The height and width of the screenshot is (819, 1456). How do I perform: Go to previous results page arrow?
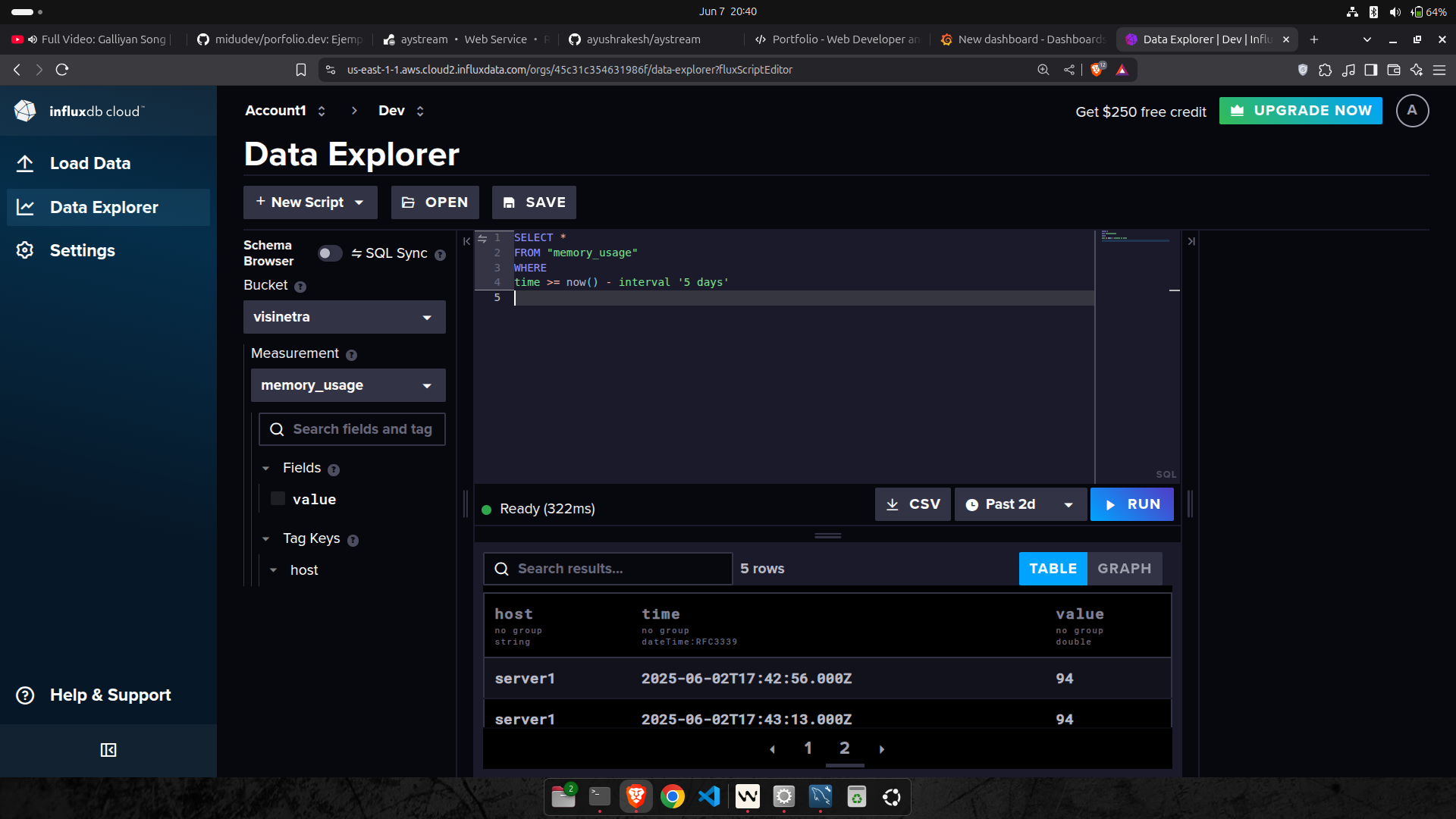772,749
